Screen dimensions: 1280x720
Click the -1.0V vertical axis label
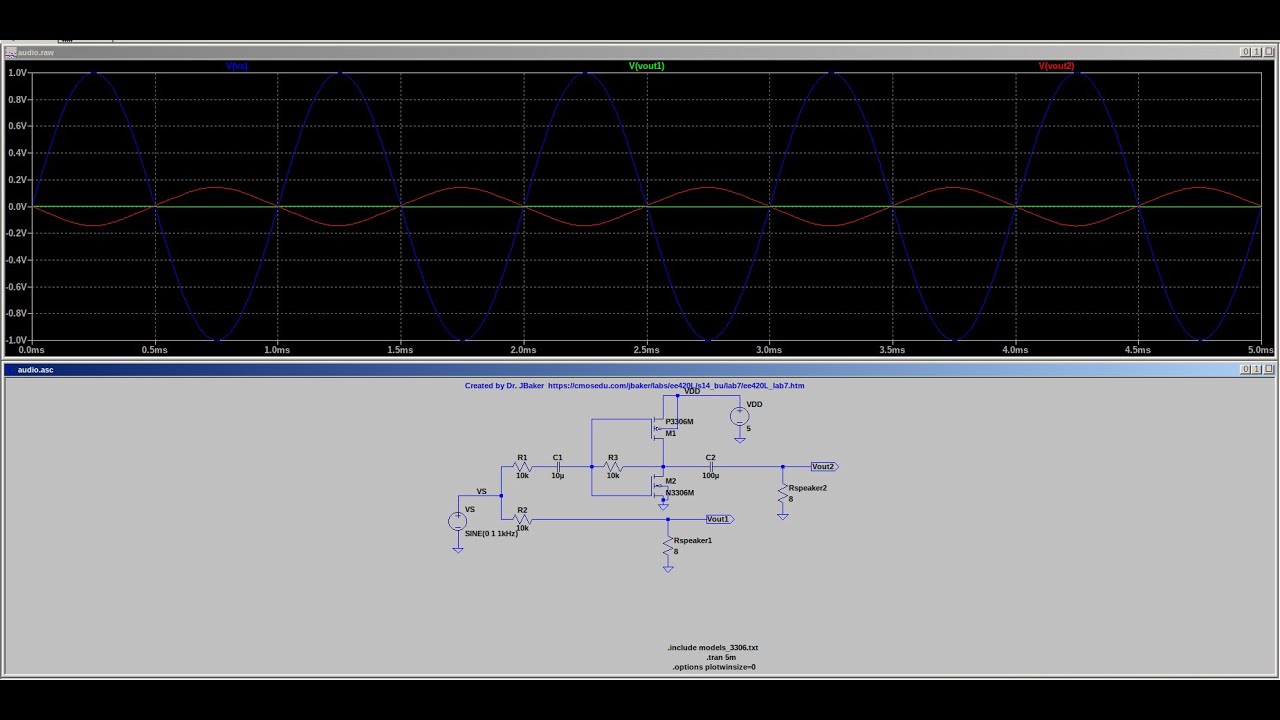click(17, 340)
